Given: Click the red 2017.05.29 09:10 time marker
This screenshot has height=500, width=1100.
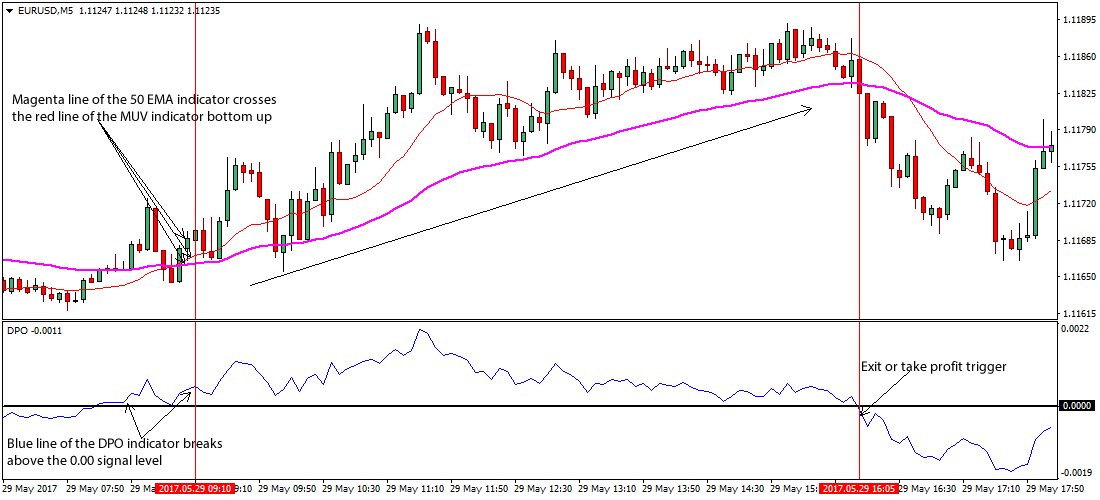Looking at the screenshot, I should point(195,490).
